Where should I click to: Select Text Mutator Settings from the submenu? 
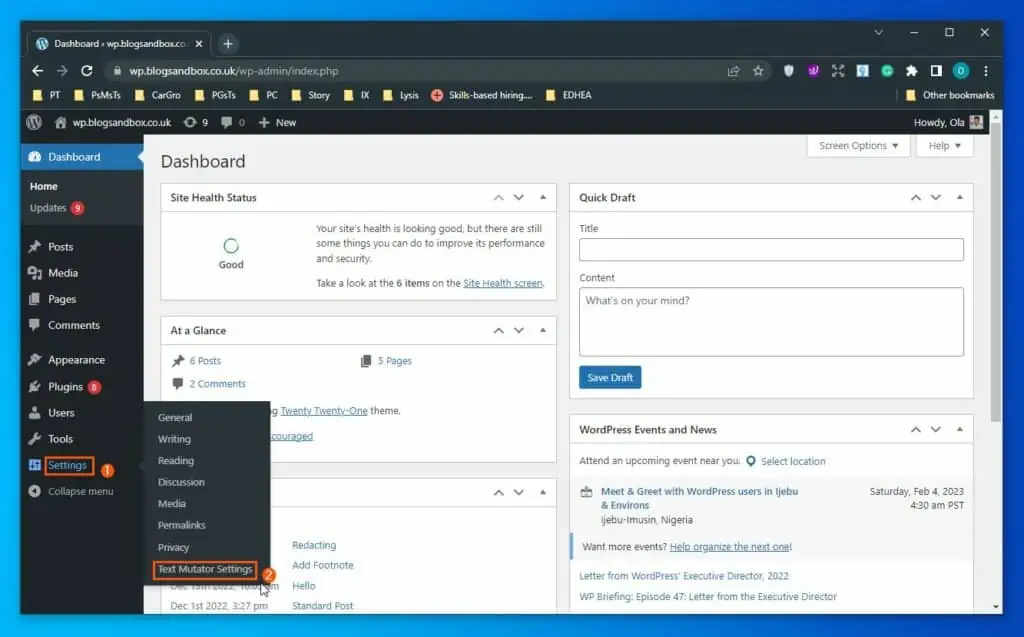pos(205,569)
